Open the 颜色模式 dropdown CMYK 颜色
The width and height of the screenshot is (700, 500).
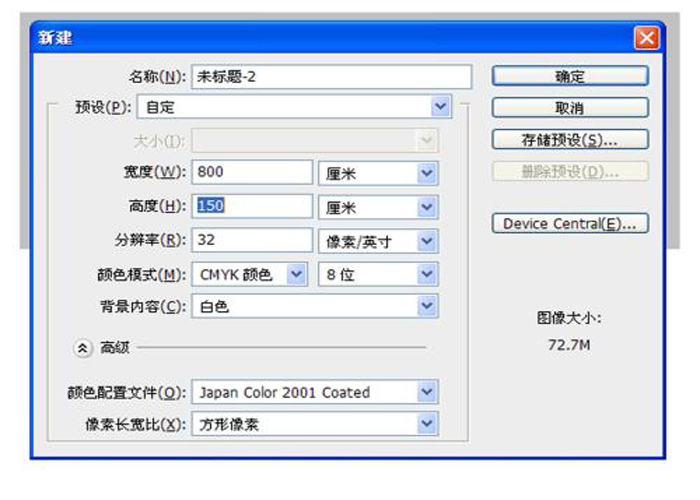[x=250, y=274]
